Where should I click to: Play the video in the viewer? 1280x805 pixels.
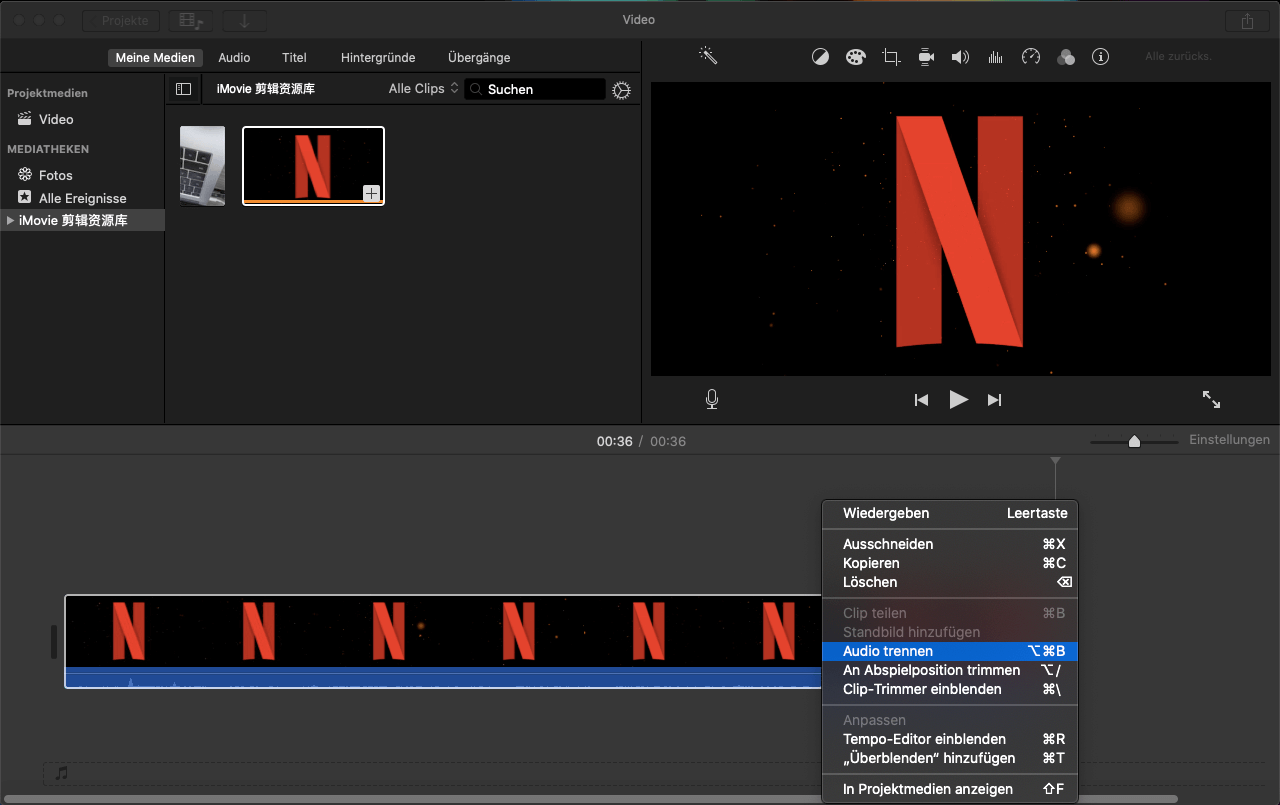[958, 400]
